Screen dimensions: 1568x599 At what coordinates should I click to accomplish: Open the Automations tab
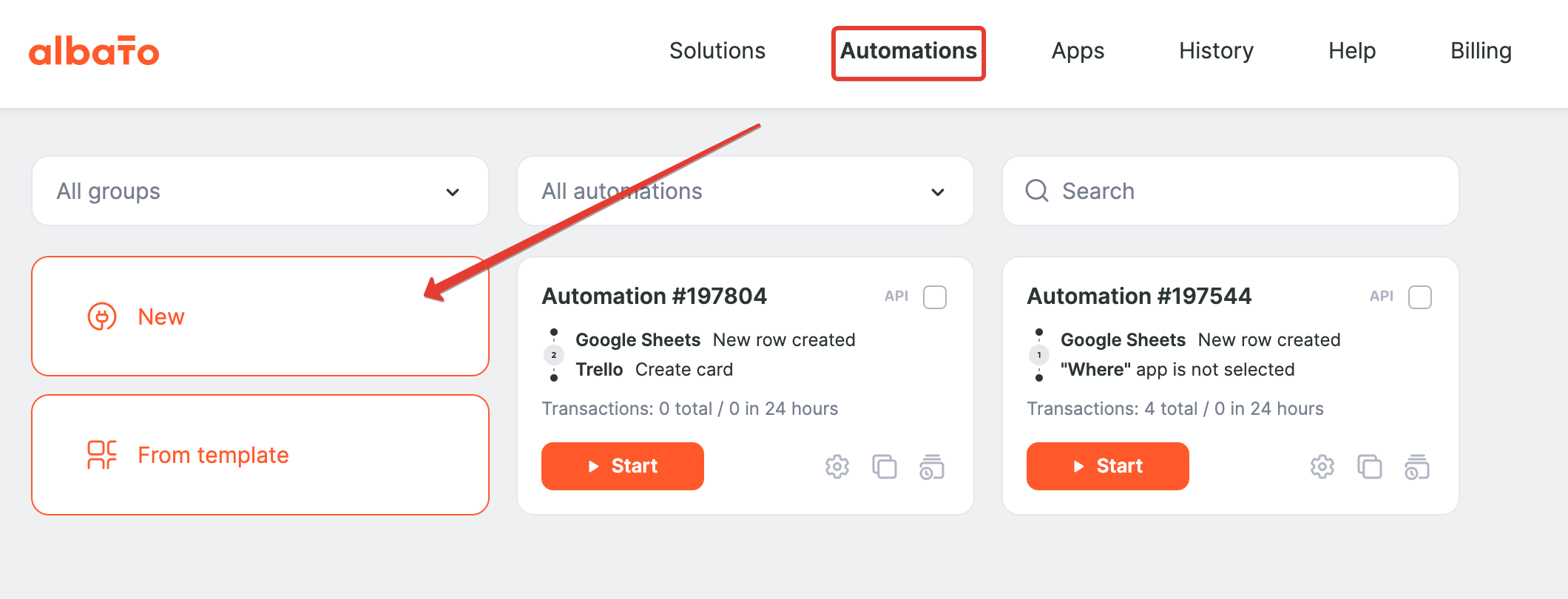[908, 51]
